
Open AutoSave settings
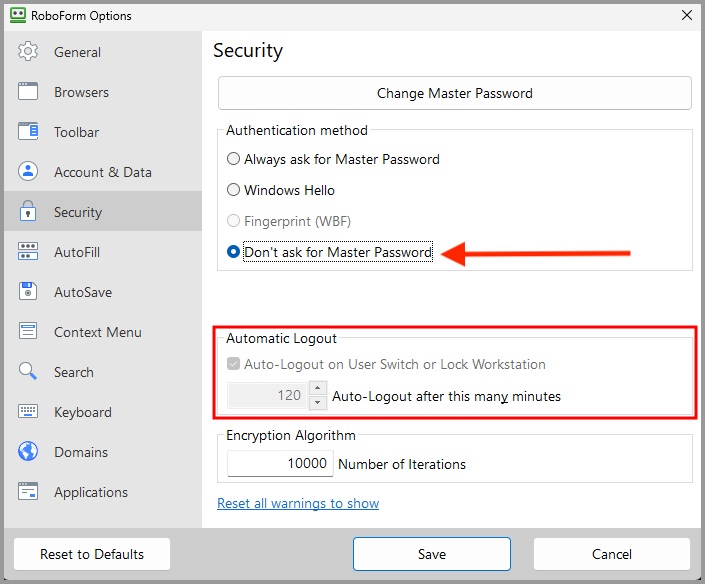click(x=103, y=292)
